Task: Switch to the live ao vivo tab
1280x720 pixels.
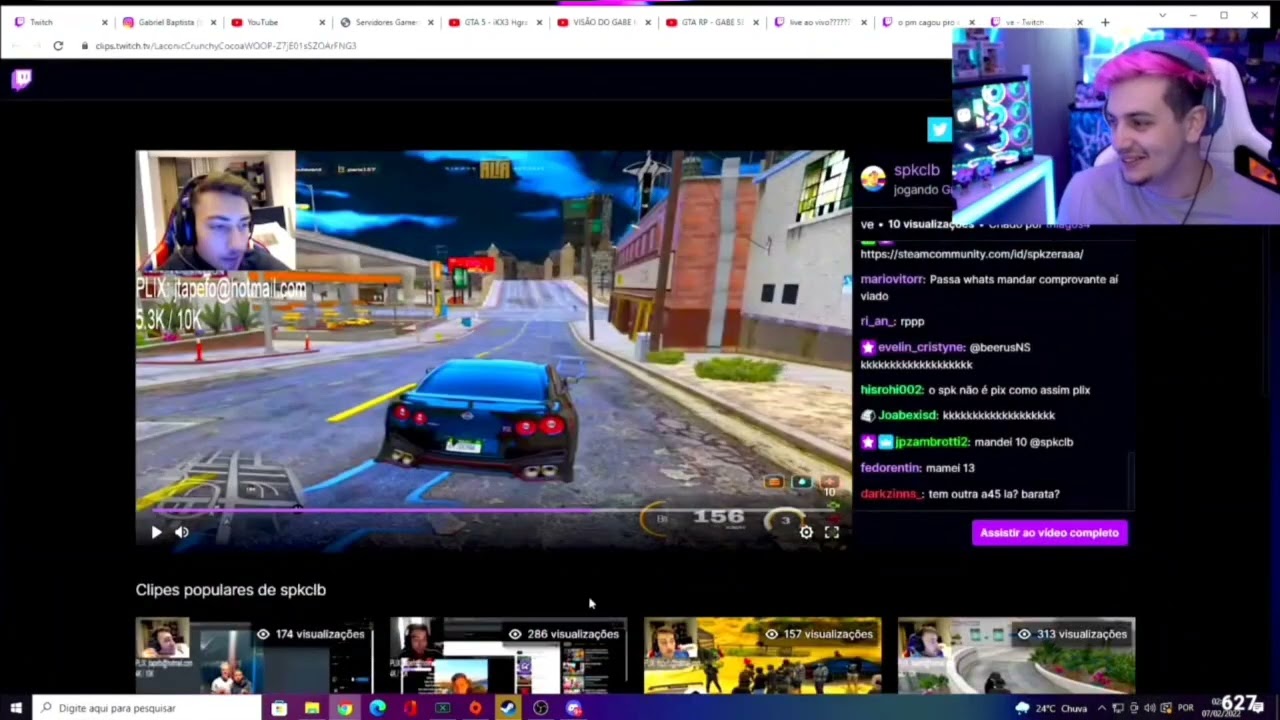Action: (820, 22)
